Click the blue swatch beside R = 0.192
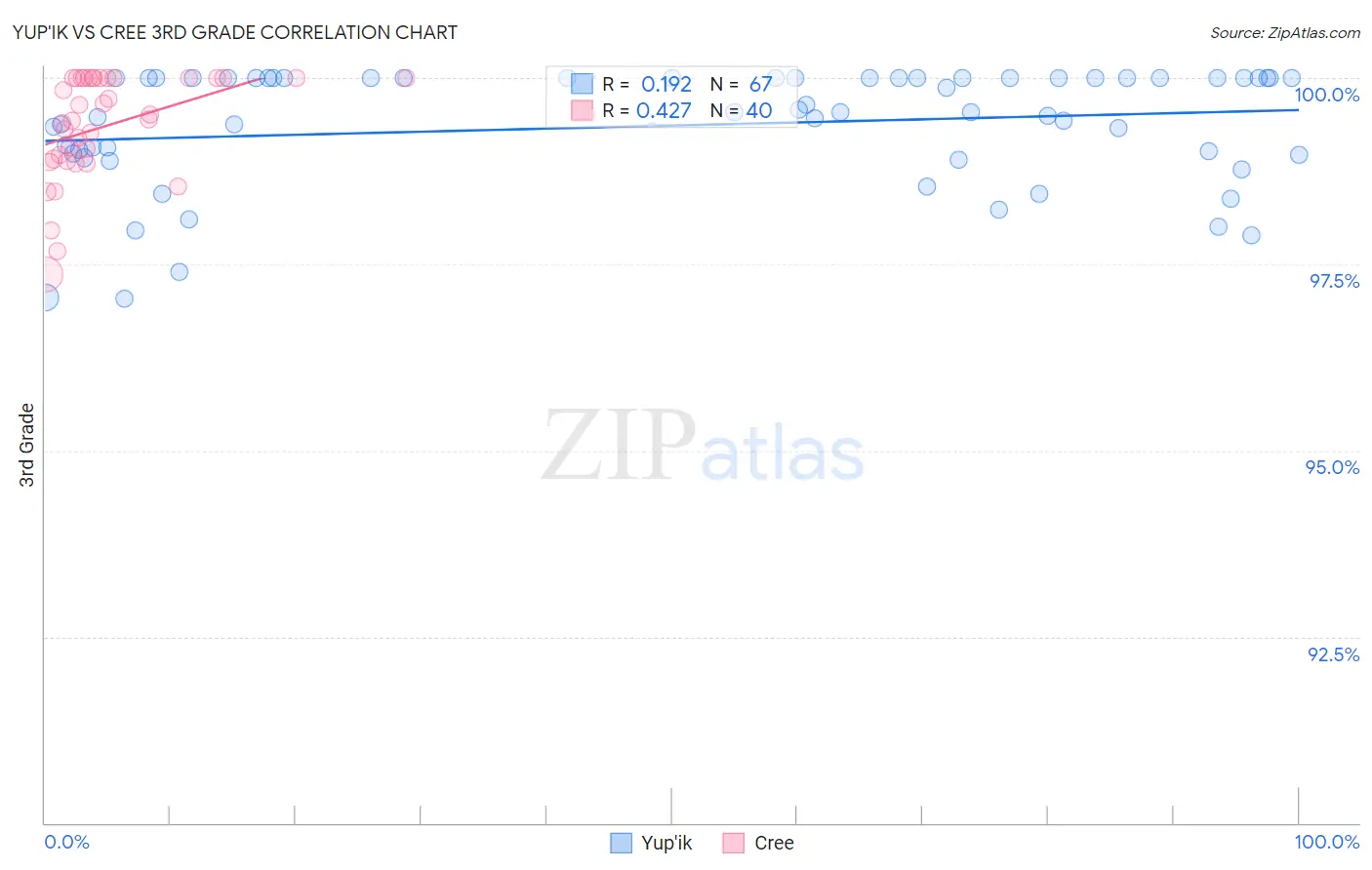 [x=582, y=85]
